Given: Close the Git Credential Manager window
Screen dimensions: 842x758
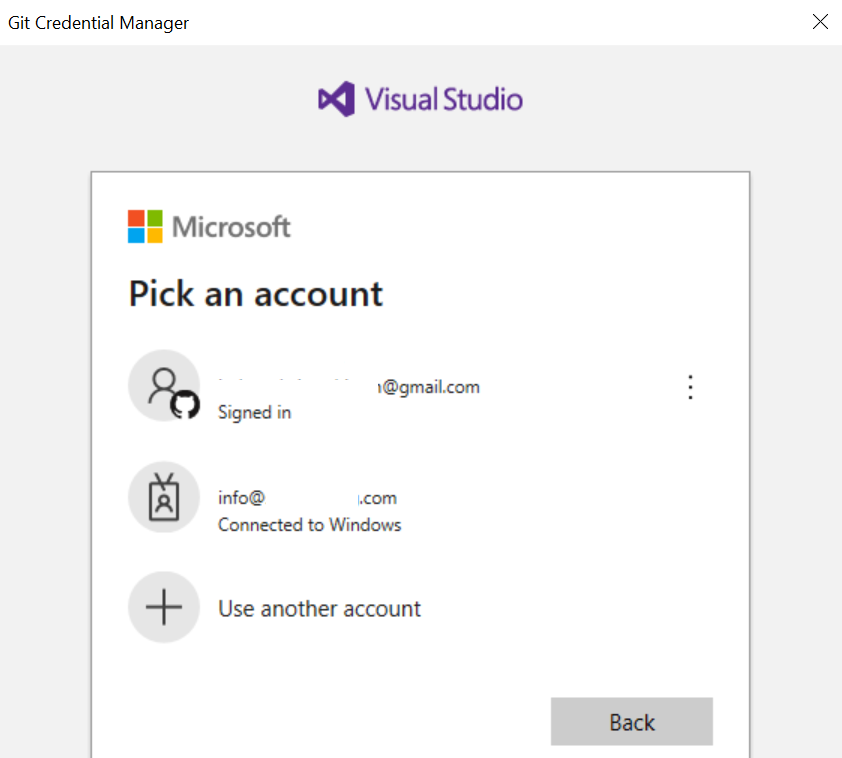Looking at the screenshot, I should 820,22.
